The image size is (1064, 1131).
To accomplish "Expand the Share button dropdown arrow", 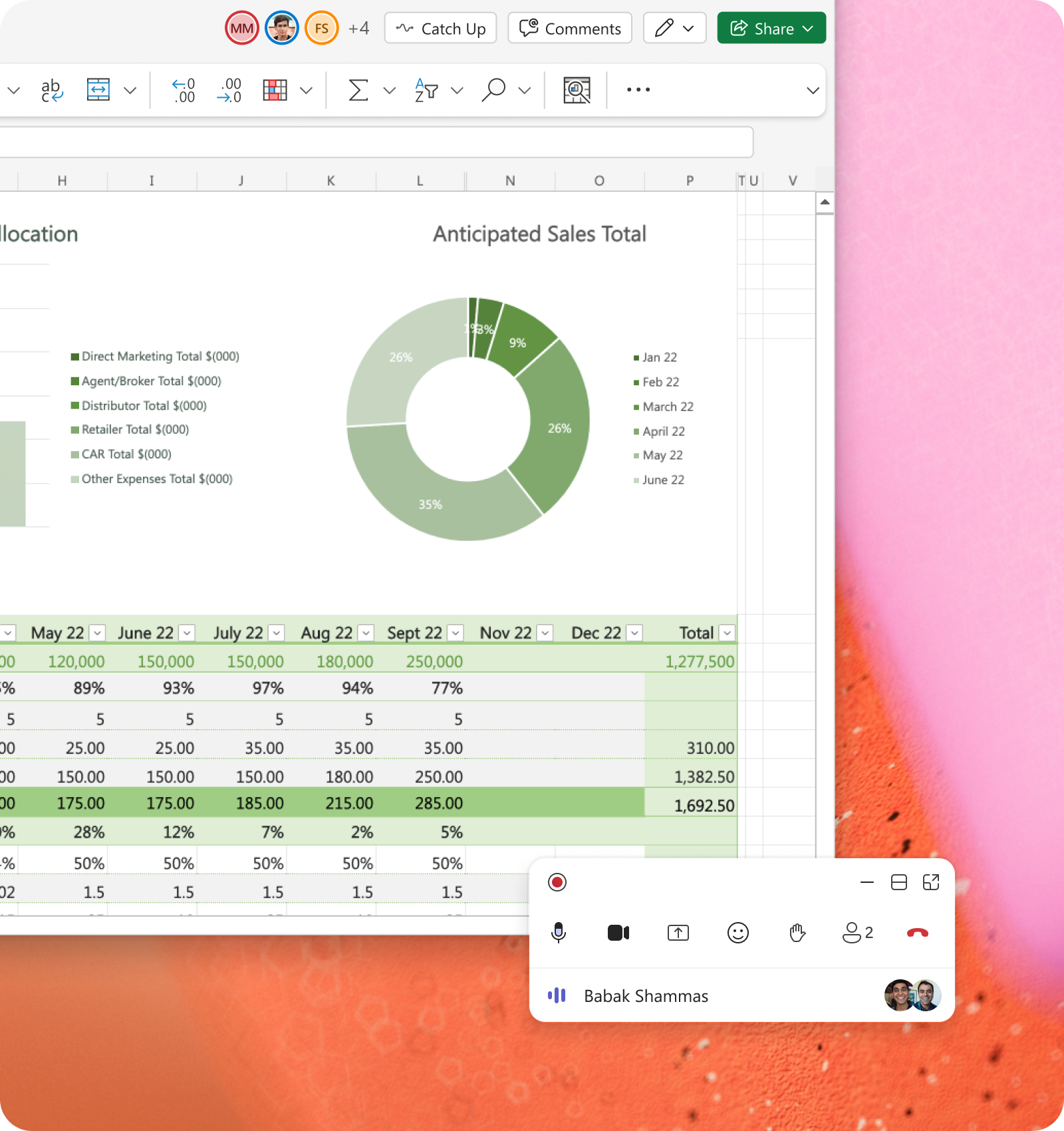I will point(808,29).
